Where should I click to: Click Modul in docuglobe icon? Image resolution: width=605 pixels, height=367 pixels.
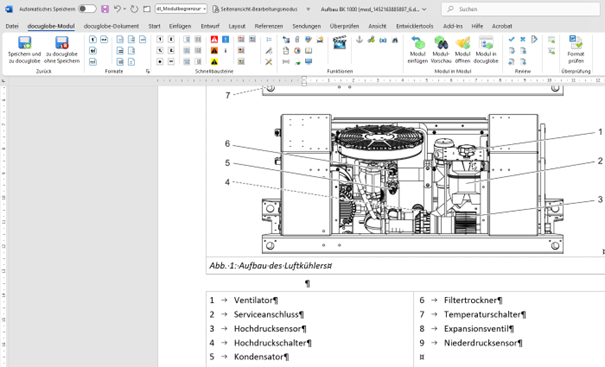[x=486, y=50]
